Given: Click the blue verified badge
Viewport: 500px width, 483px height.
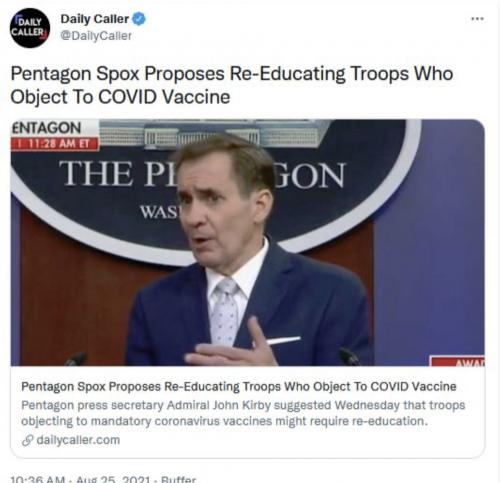Looking at the screenshot, I should click(x=139, y=19).
